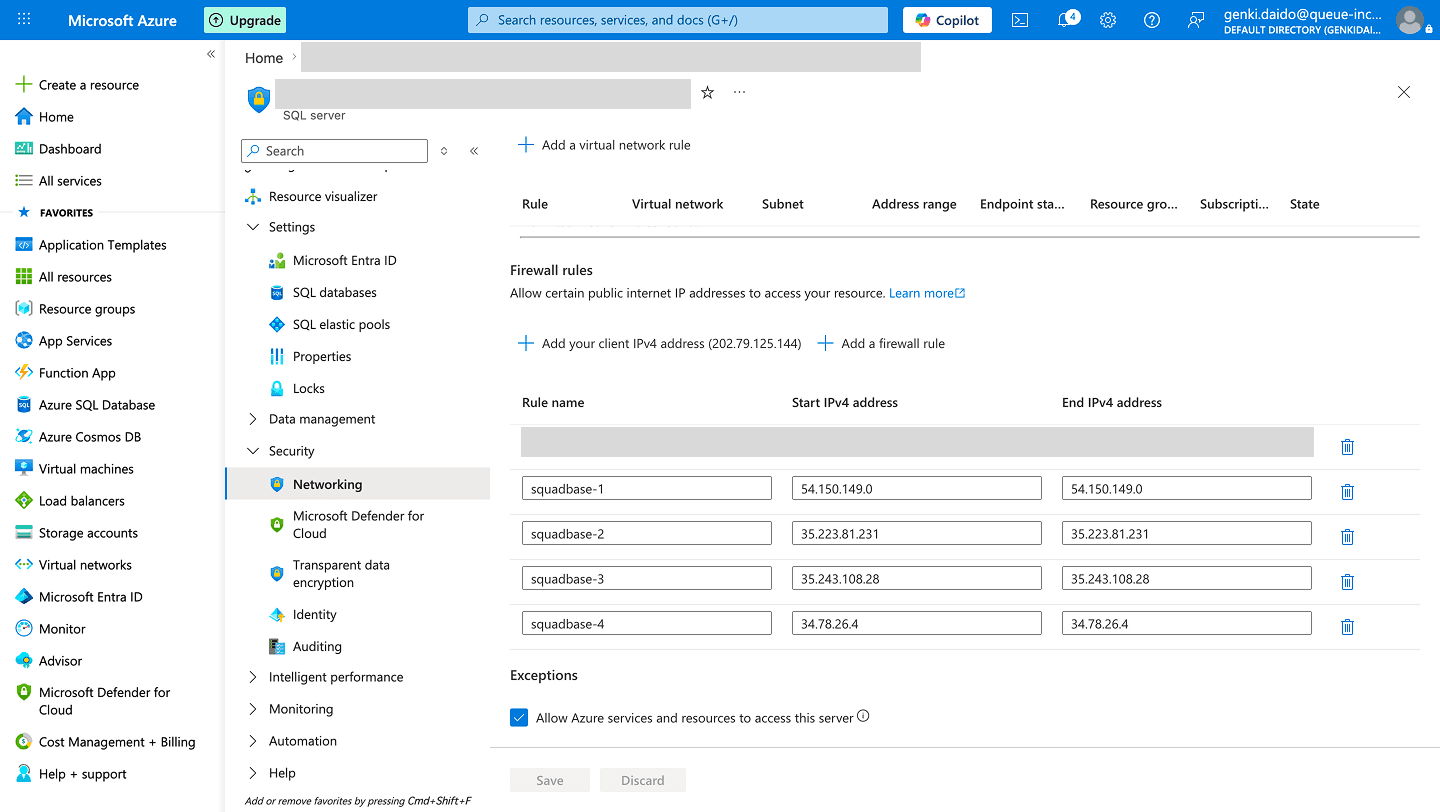Open SQL elastic pools menu item
The image size is (1440, 812).
341,324
